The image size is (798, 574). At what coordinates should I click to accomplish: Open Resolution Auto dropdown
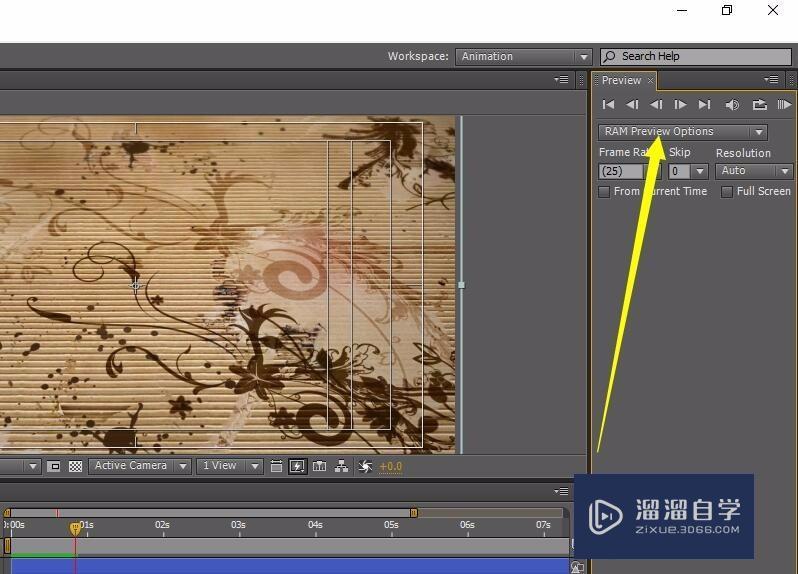pyautogui.click(x=754, y=171)
